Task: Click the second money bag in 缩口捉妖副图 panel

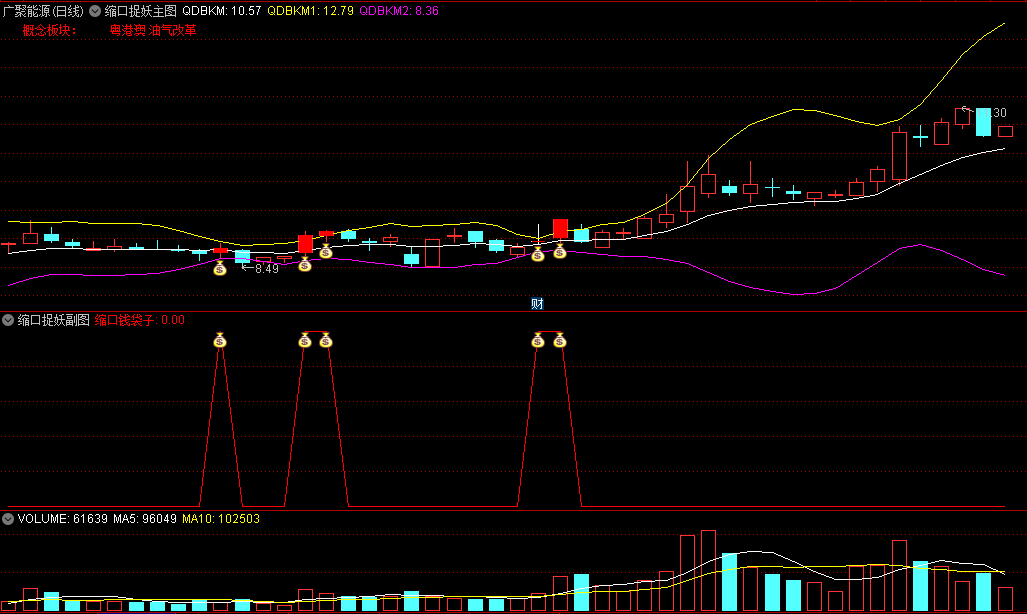Action: click(x=305, y=340)
